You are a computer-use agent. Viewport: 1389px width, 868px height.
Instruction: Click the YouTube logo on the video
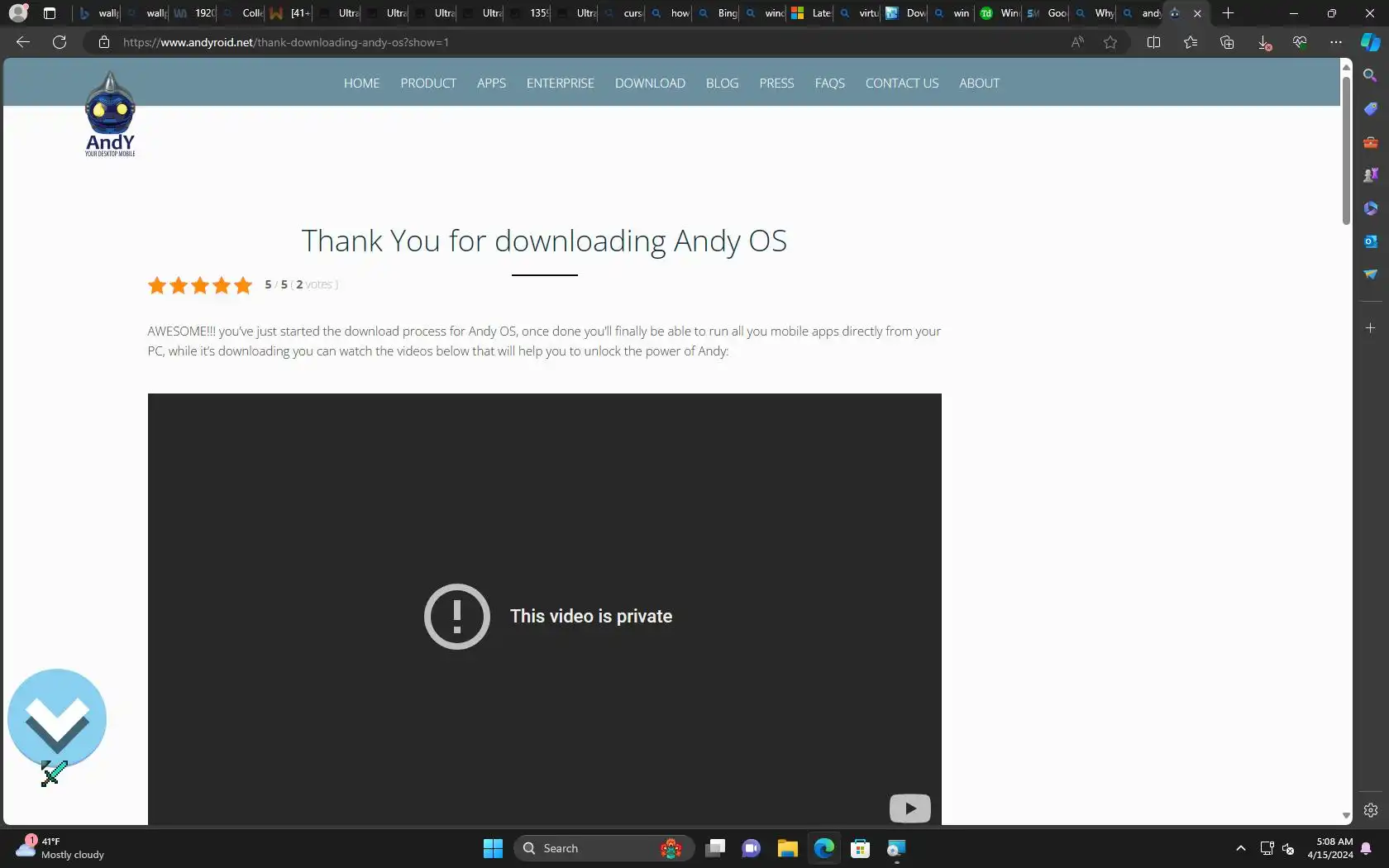(909, 808)
